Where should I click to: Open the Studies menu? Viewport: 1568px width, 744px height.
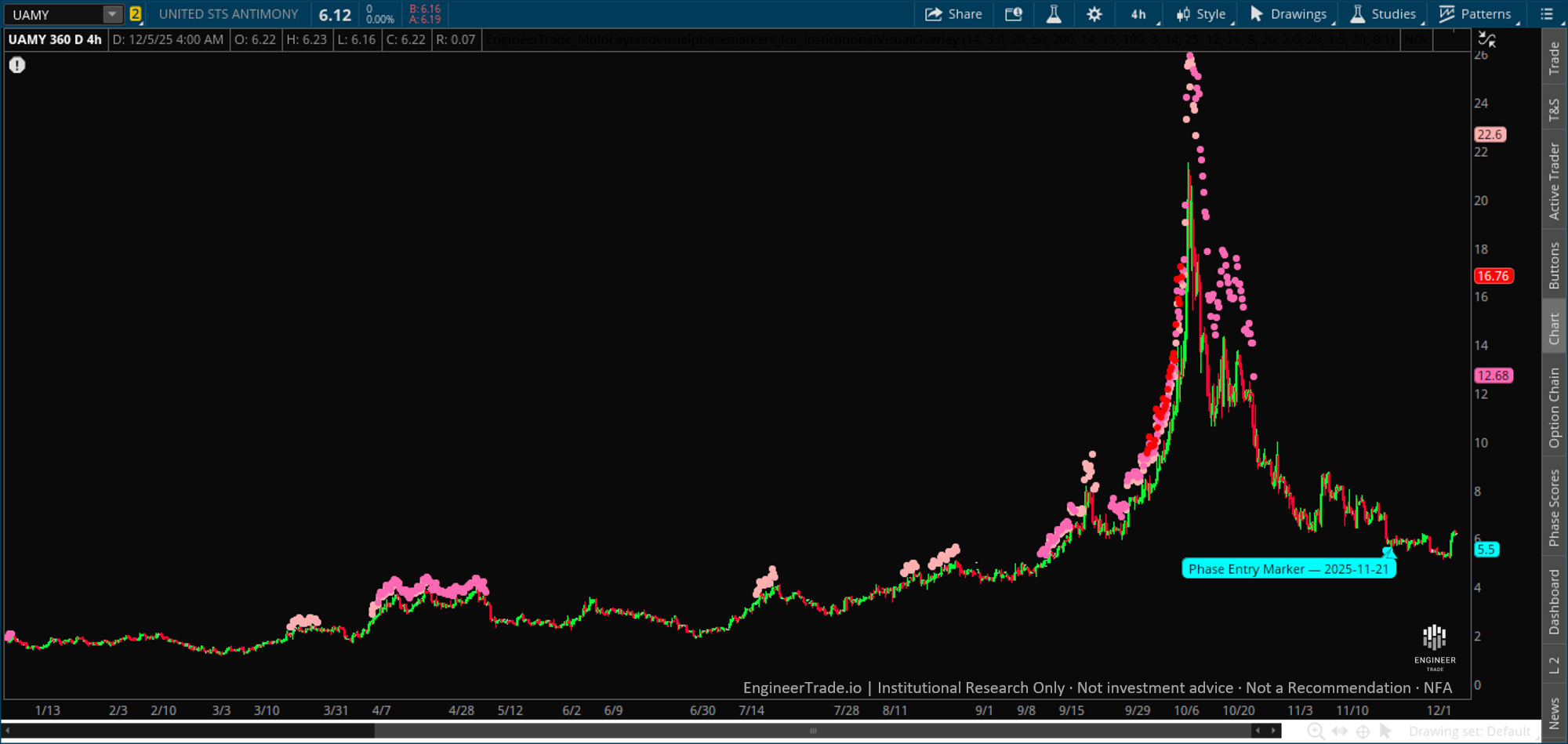click(x=1383, y=13)
